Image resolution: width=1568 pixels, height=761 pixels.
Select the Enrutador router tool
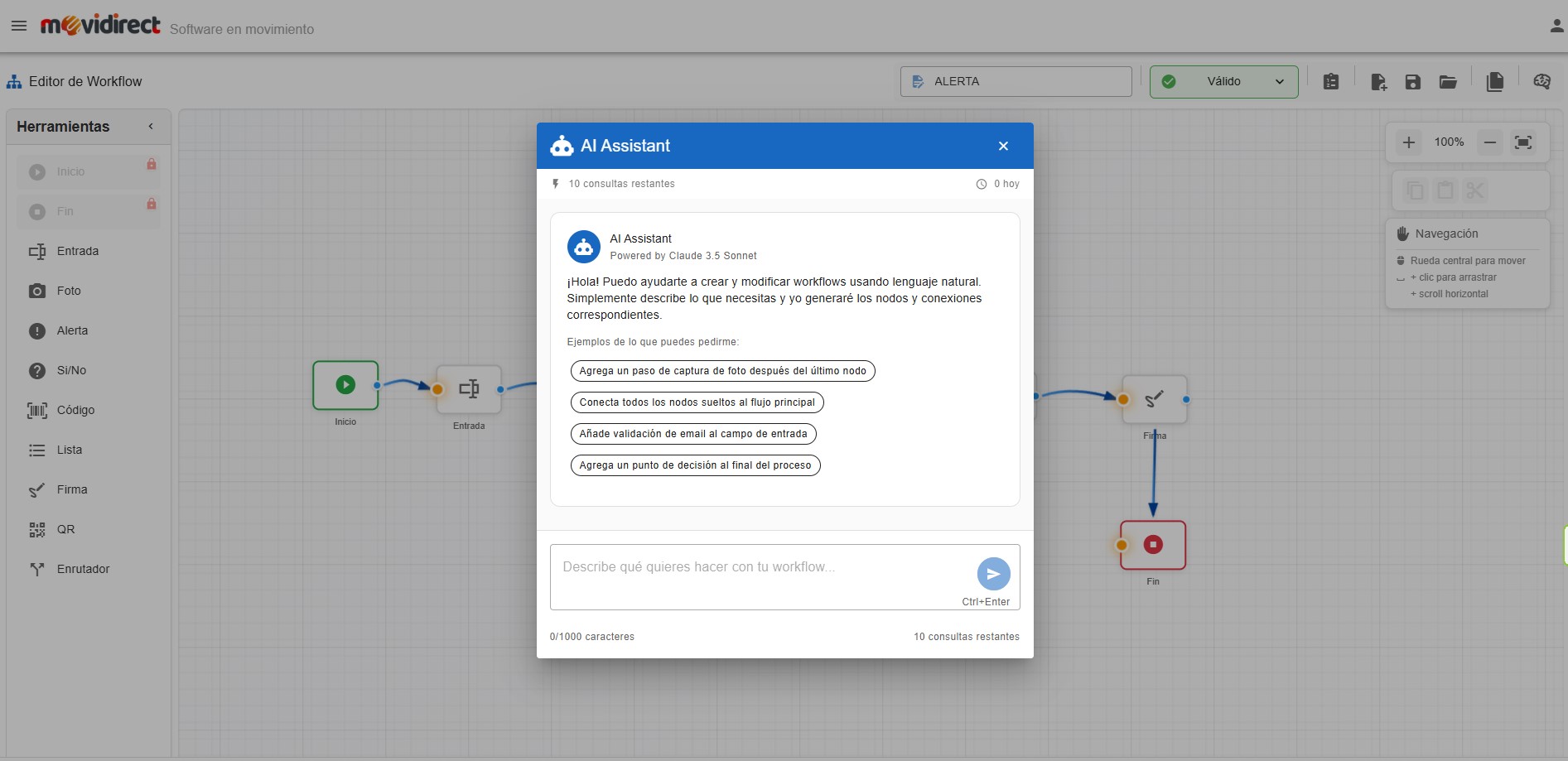click(x=89, y=569)
